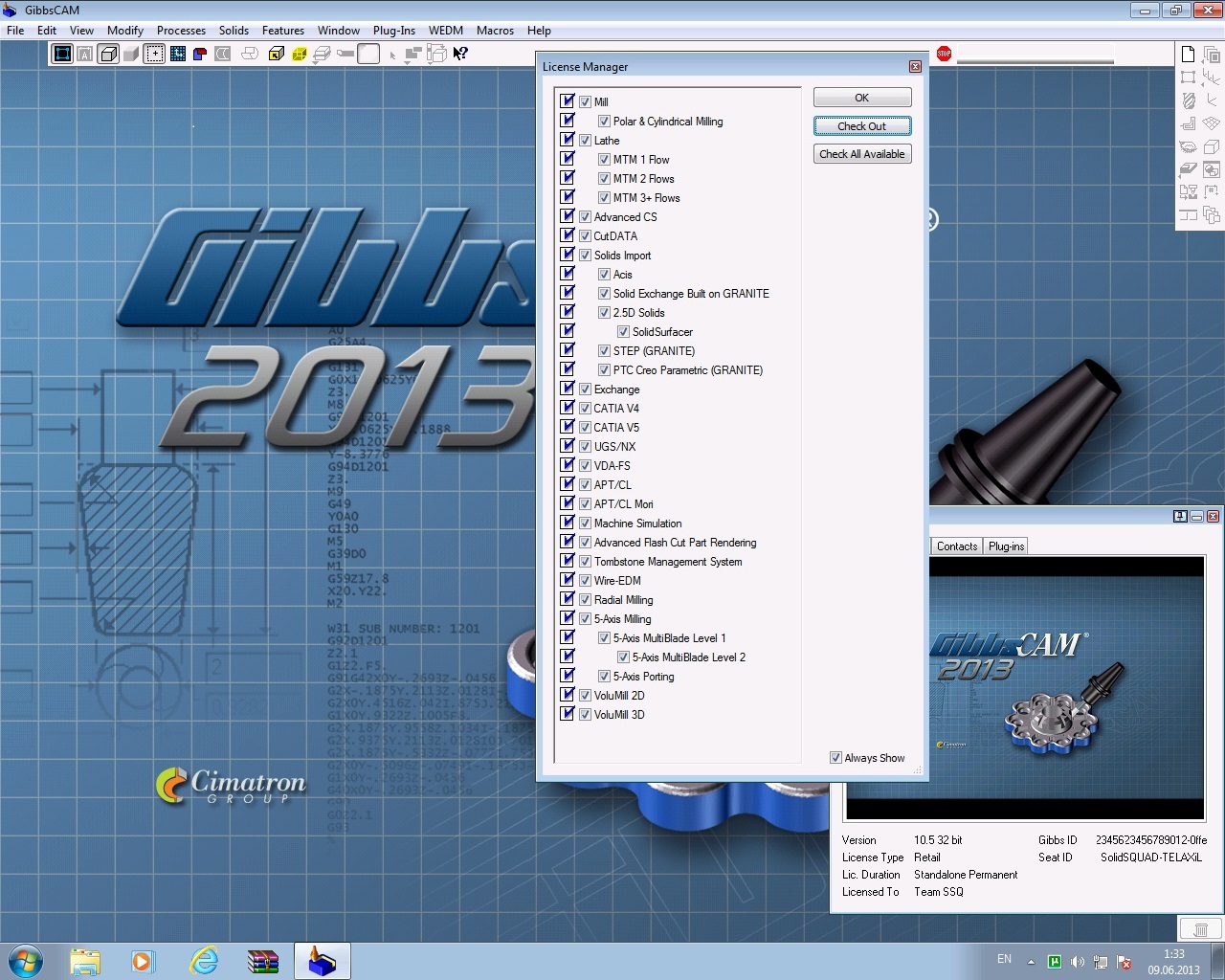Click the text 'A' toolbar icon

click(85, 54)
